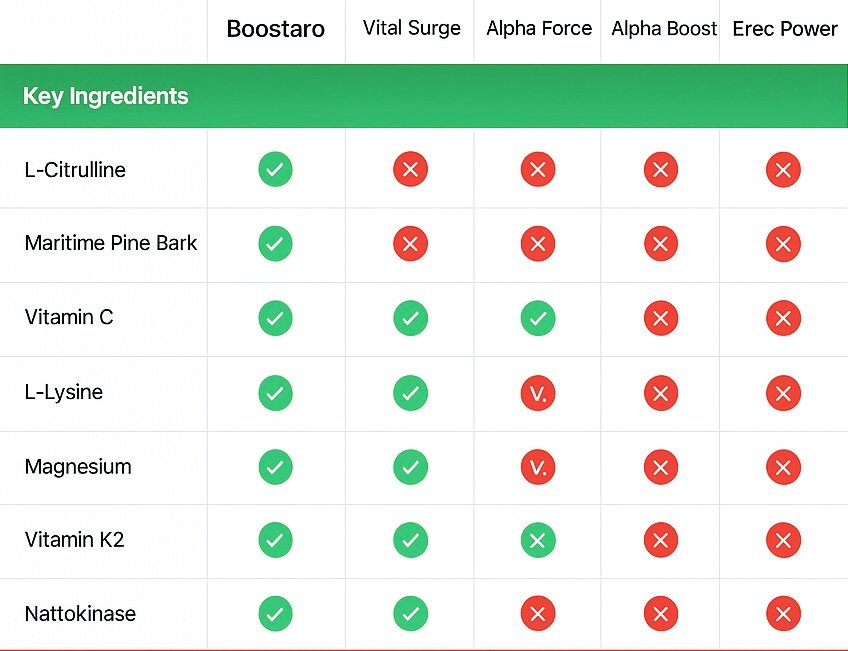Click Alpha Force's green X icon for Vitamin K2
The image size is (848, 651).
538,540
